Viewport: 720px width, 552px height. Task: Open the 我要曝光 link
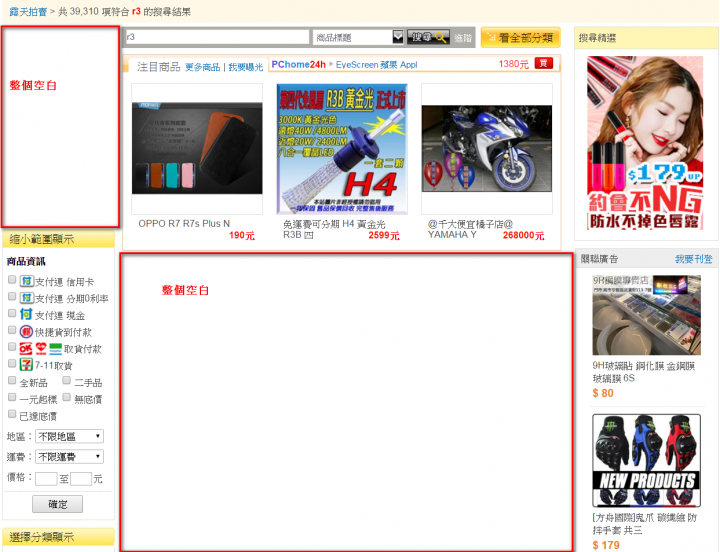click(x=246, y=67)
